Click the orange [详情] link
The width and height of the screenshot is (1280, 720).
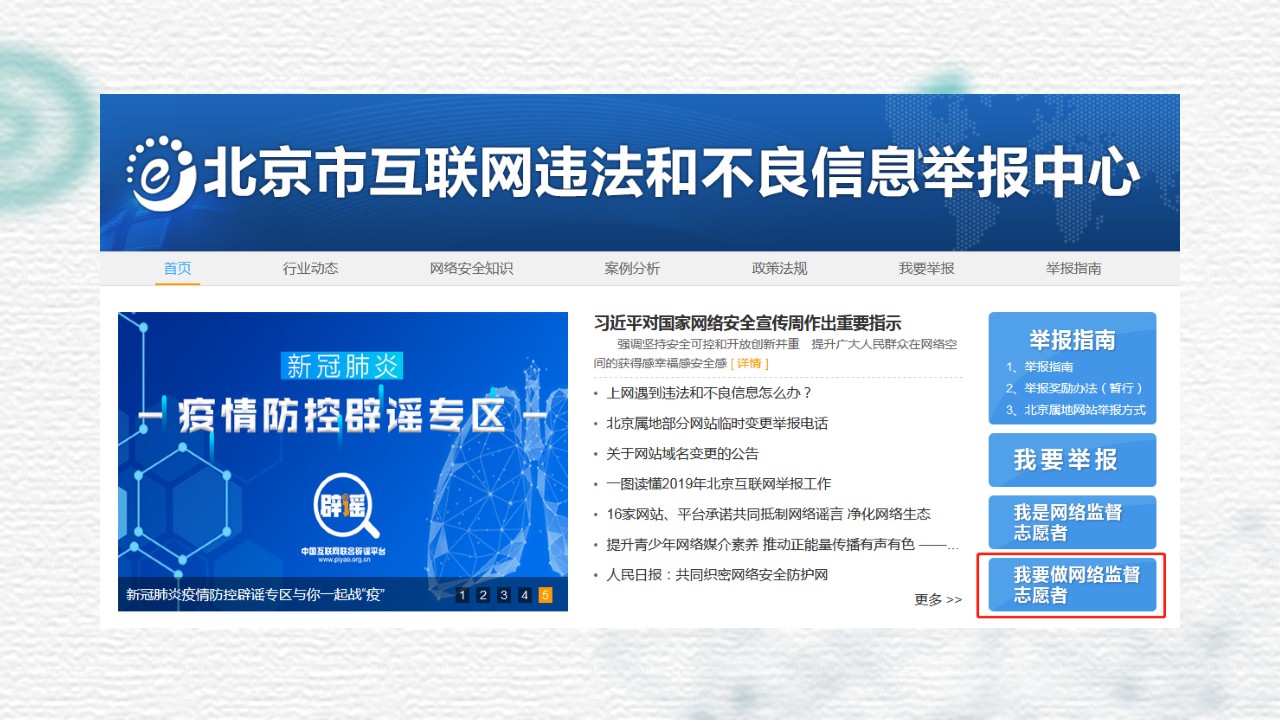tap(750, 363)
